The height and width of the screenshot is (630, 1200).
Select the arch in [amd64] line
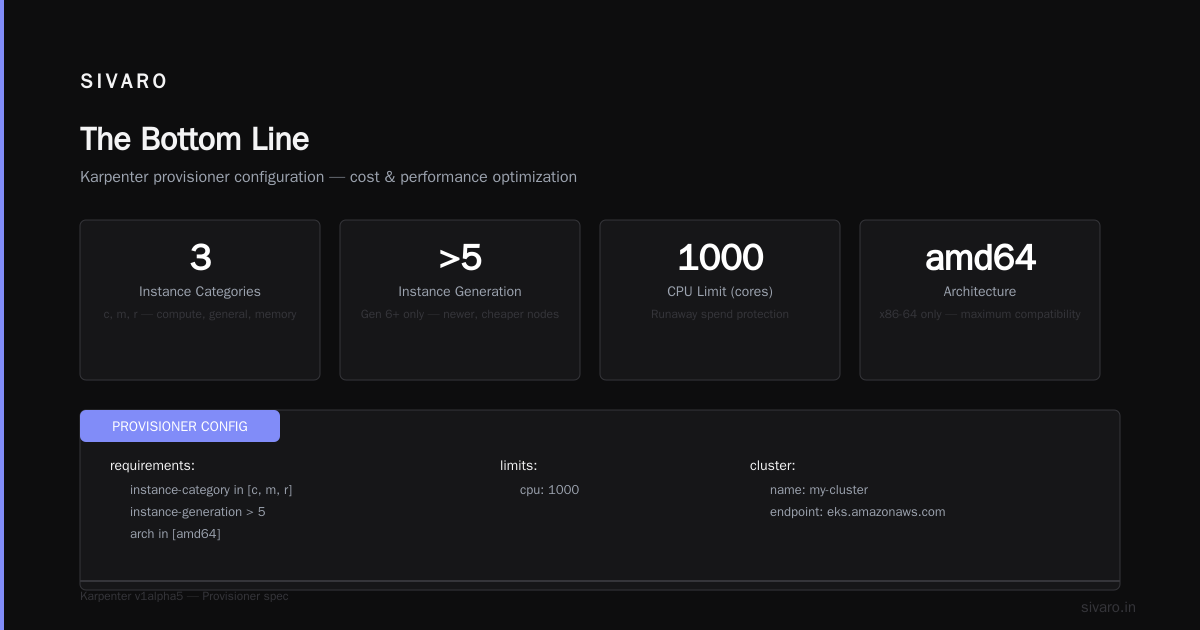pyautogui.click(x=175, y=534)
